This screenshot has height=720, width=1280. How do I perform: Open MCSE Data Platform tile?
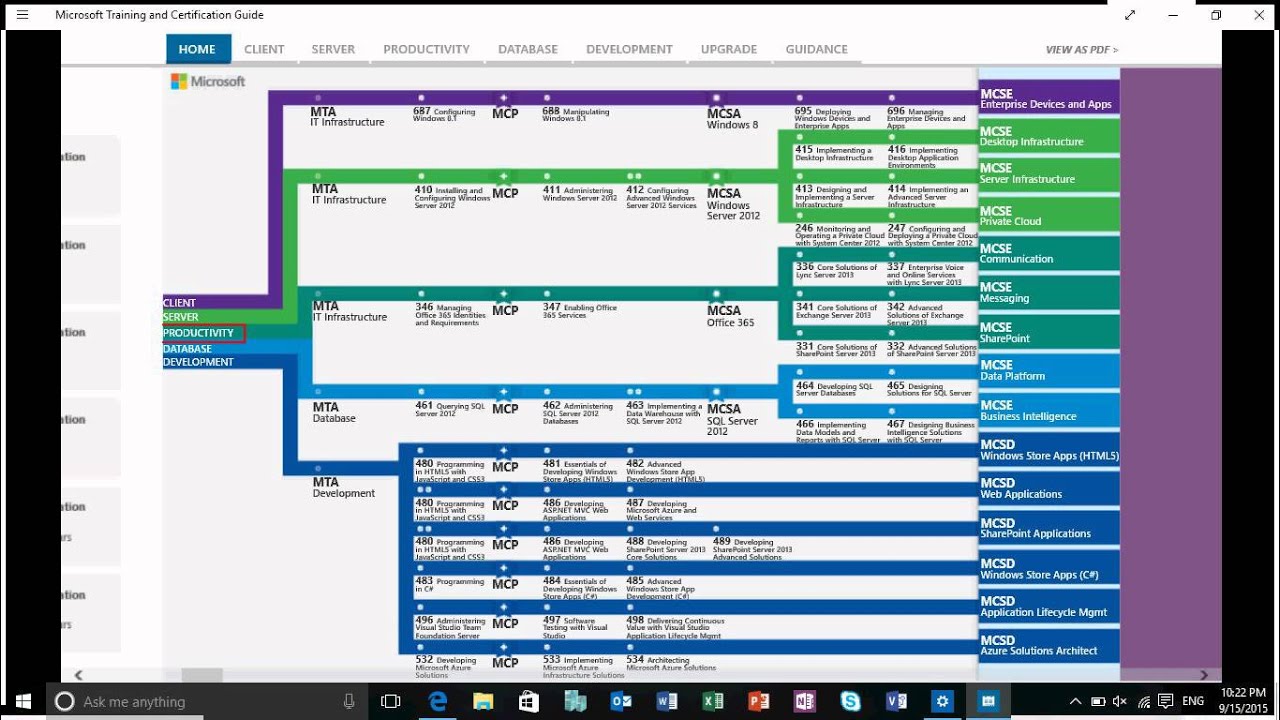1049,371
